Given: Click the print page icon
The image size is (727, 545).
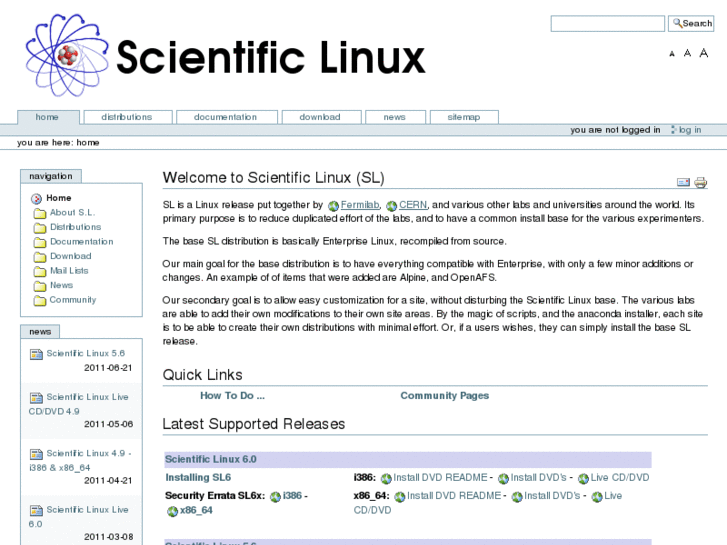Looking at the screenshot, I should pyautogui.click(x=701, y=183).
